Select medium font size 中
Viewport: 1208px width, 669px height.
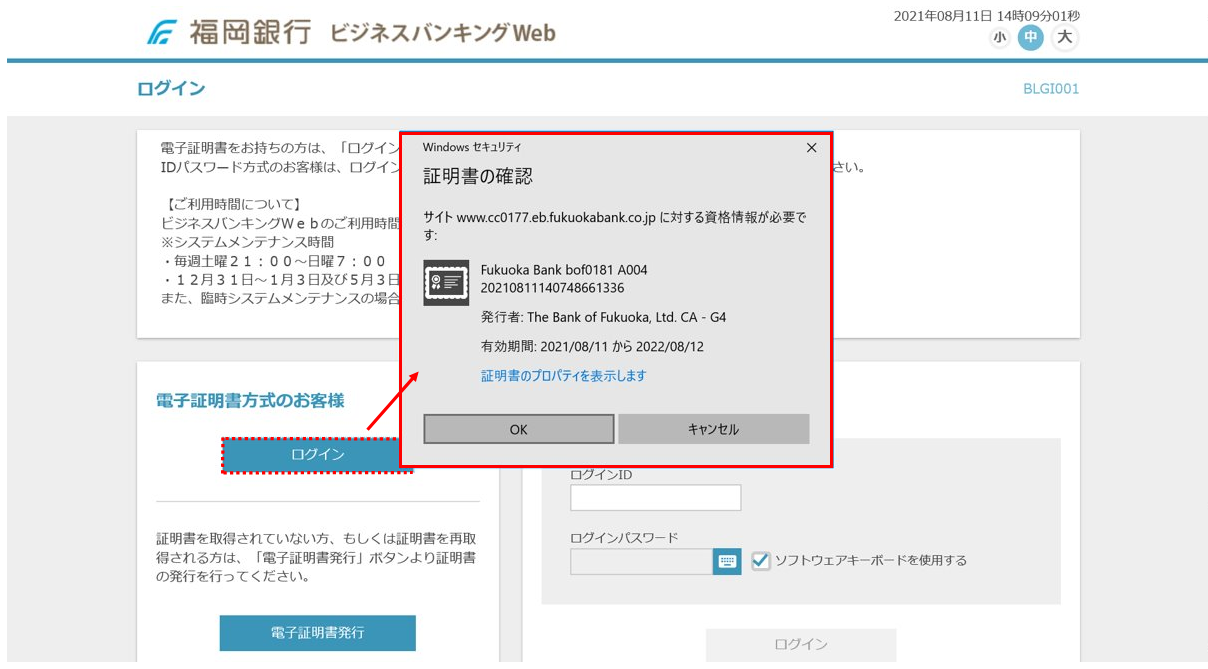[1031, 38]
